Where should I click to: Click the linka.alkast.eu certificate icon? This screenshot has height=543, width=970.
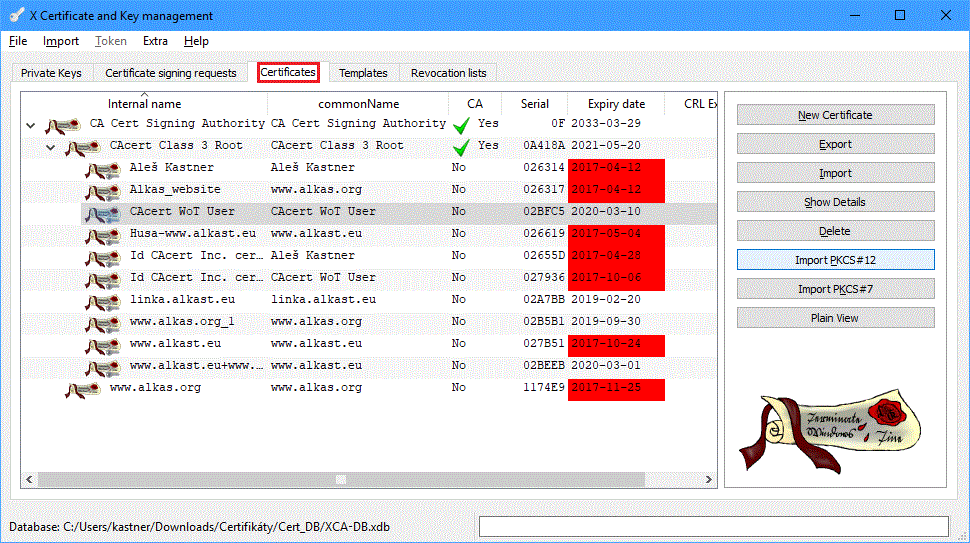coord(102,301)
